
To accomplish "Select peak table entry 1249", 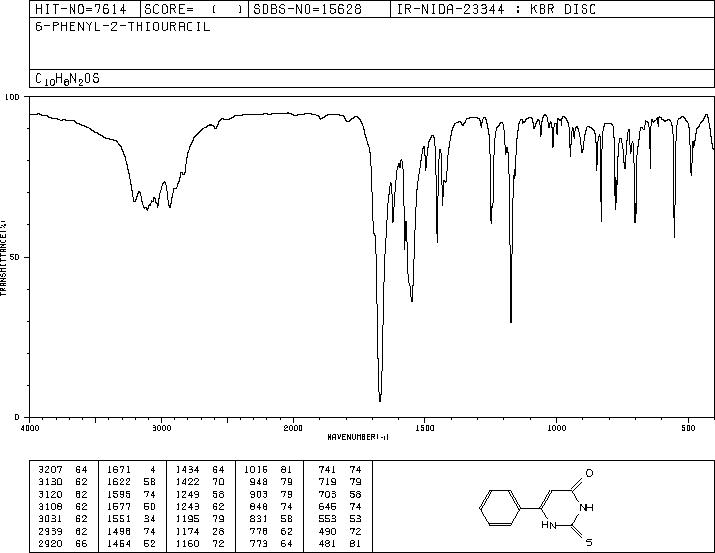I will [200, 494].
